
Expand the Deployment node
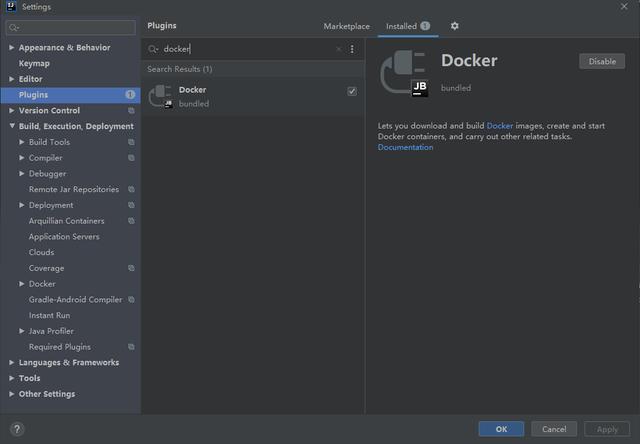coord(22,205)
